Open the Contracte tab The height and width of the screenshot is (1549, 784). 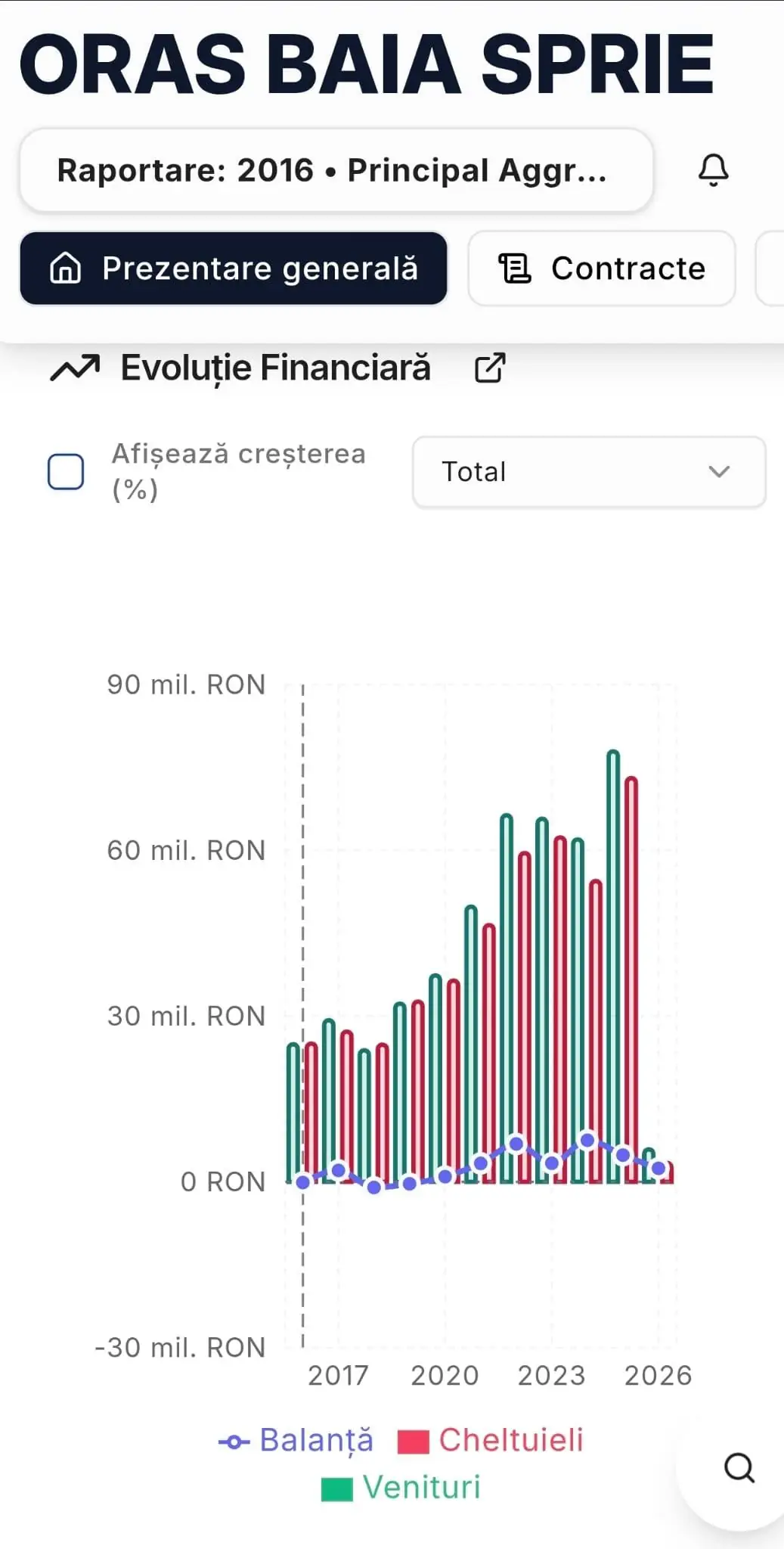pyautogui.click(x=602, y=269)
